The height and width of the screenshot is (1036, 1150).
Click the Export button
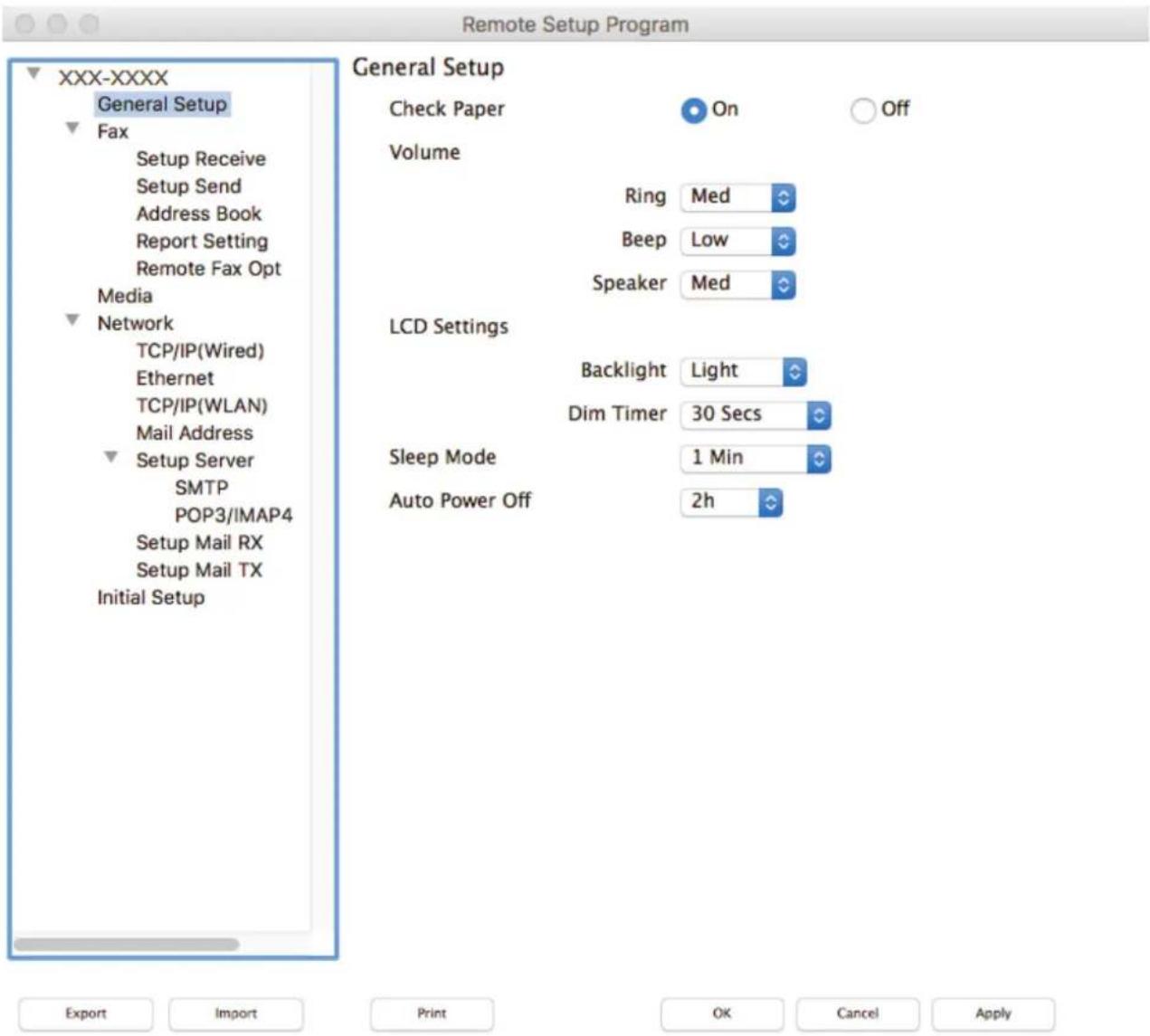tap(86, 1013)
